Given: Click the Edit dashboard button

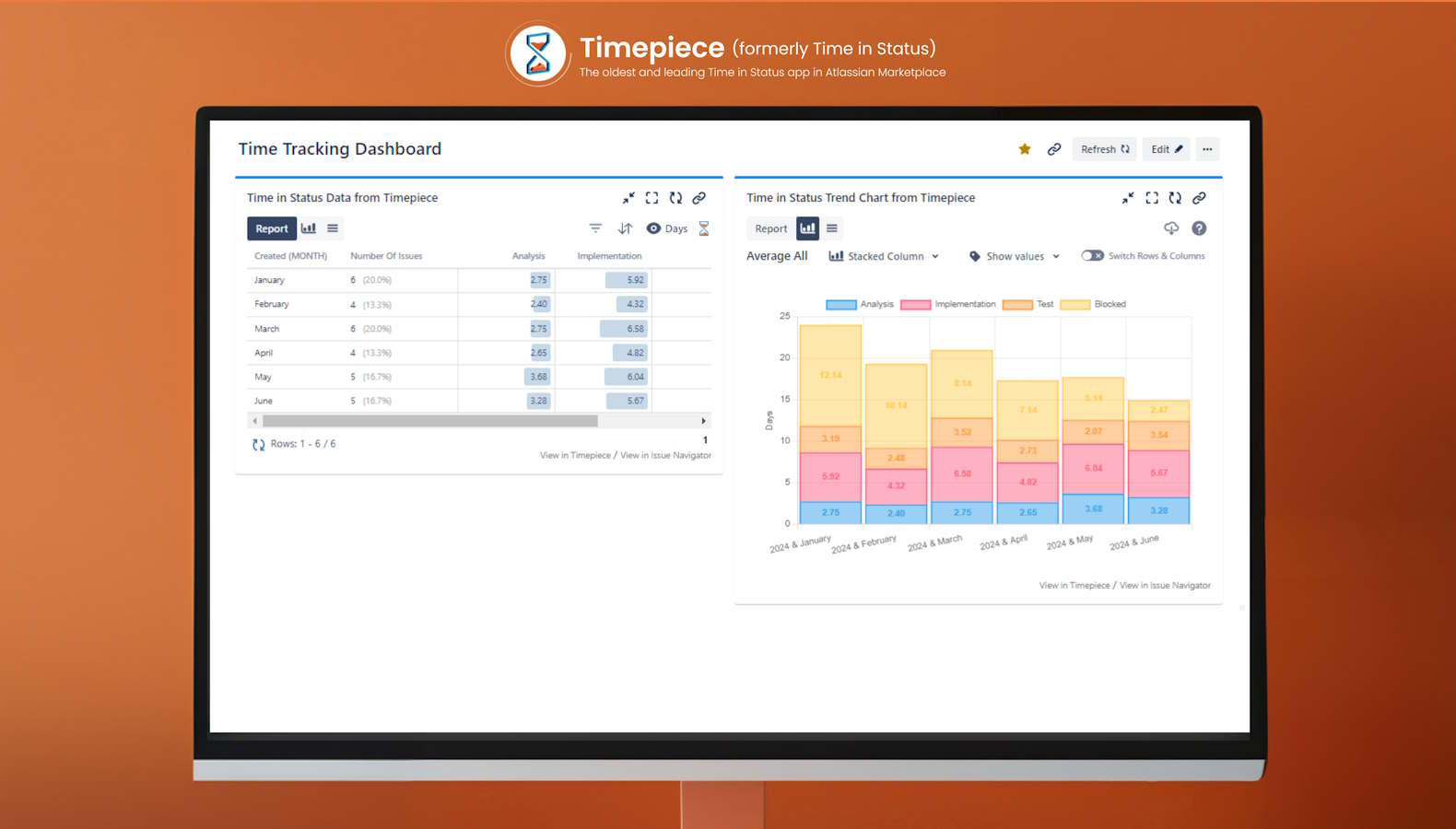Looking at the screenshot, I should coord(1167,149).
